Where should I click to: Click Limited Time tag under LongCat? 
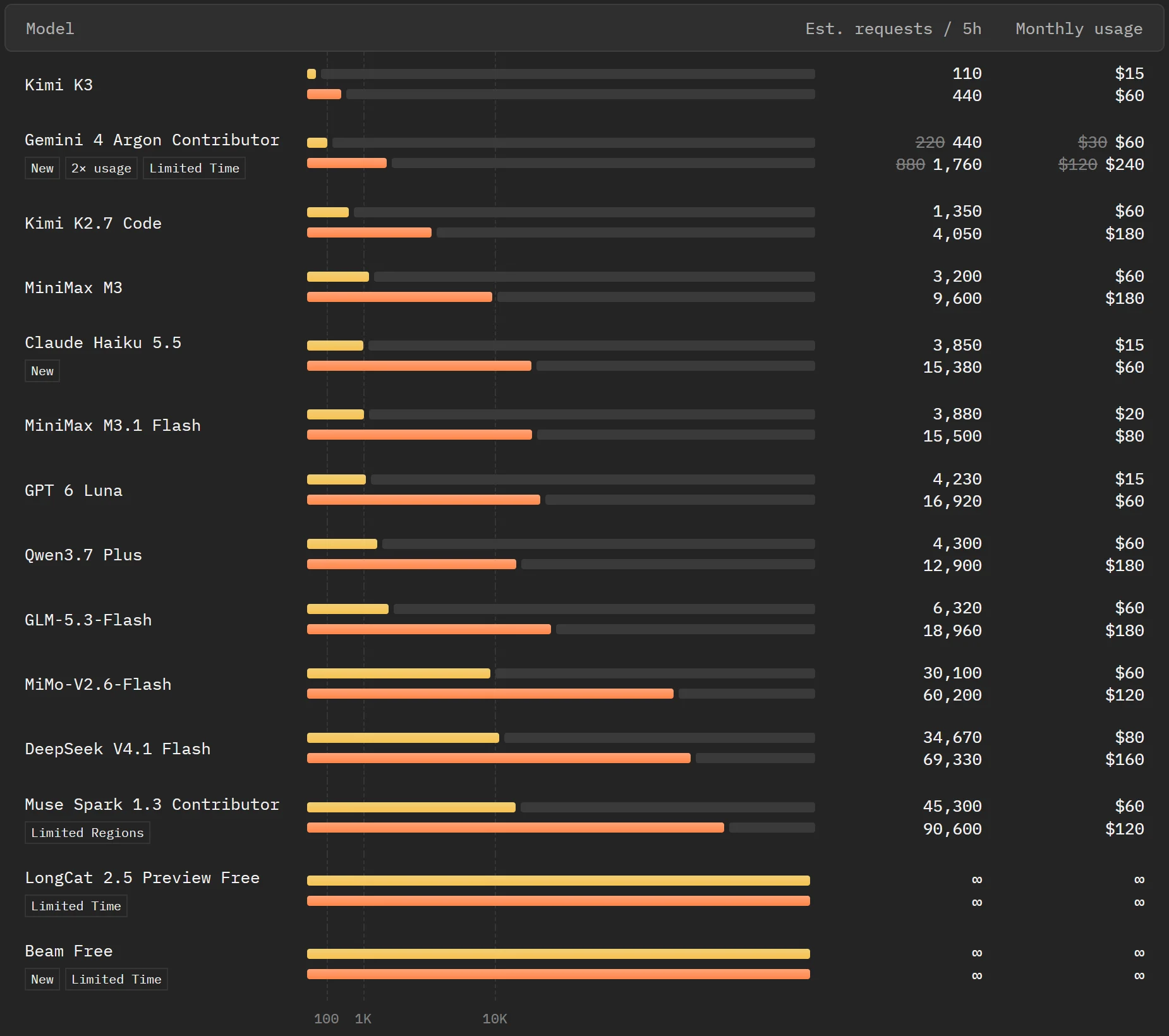pyautogui.click(x=76, y=906)
